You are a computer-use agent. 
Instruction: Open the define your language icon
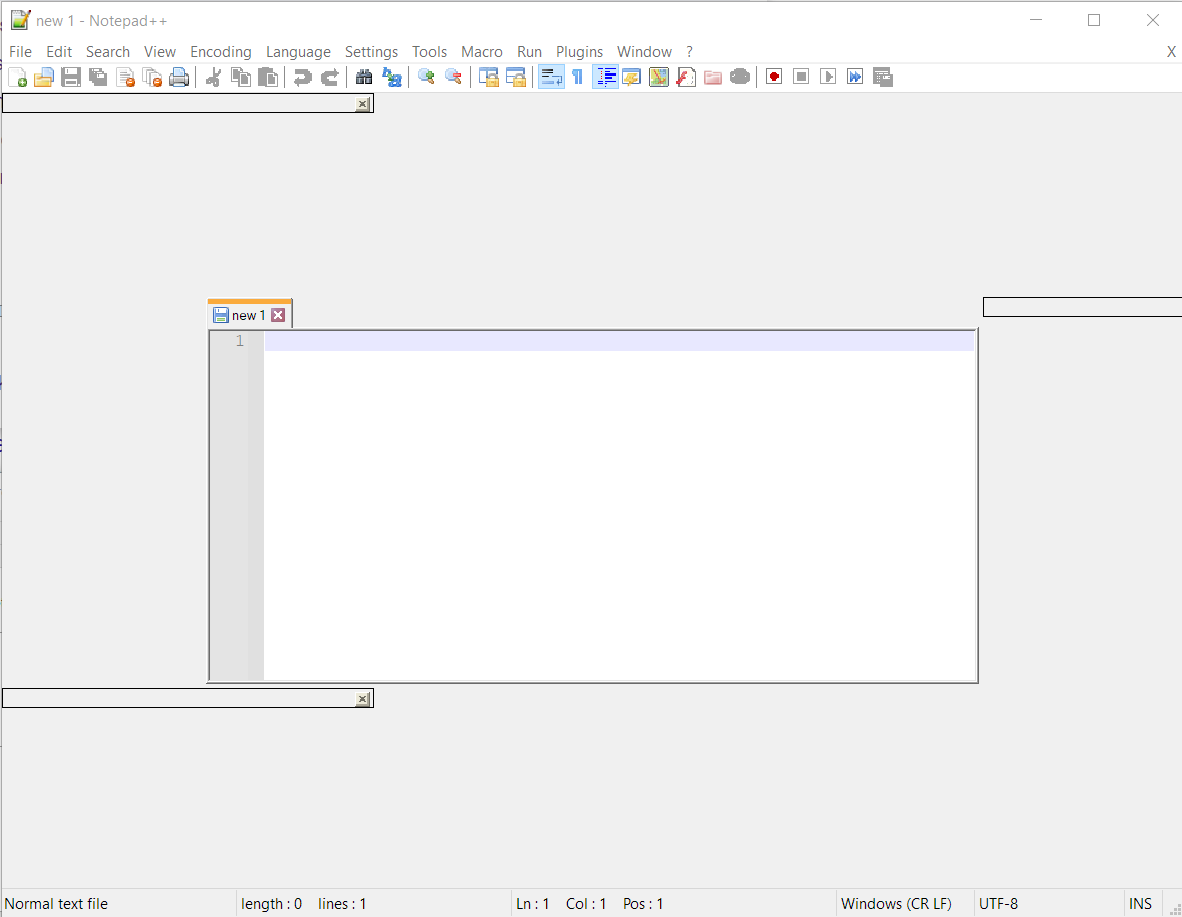(x=632, y=77)
